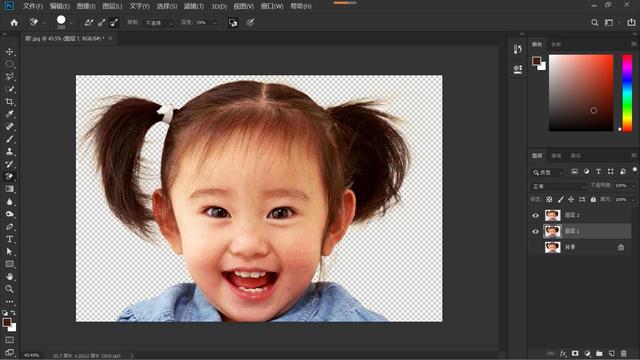The image size is (640, 360).
Task: Click the foreground color swatch in Color panel
Action: [x=536, y=61]
